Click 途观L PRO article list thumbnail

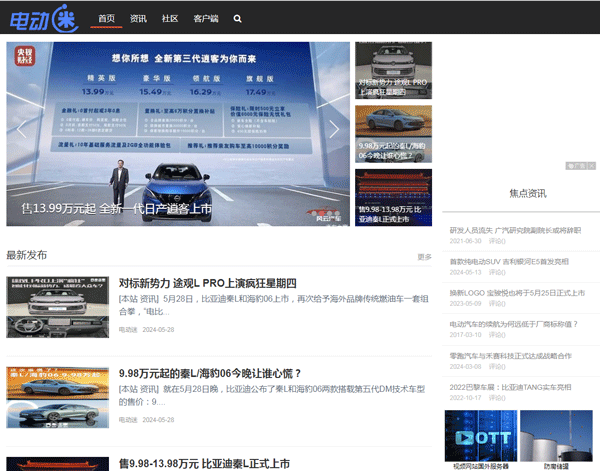click(x=57, y=307)
